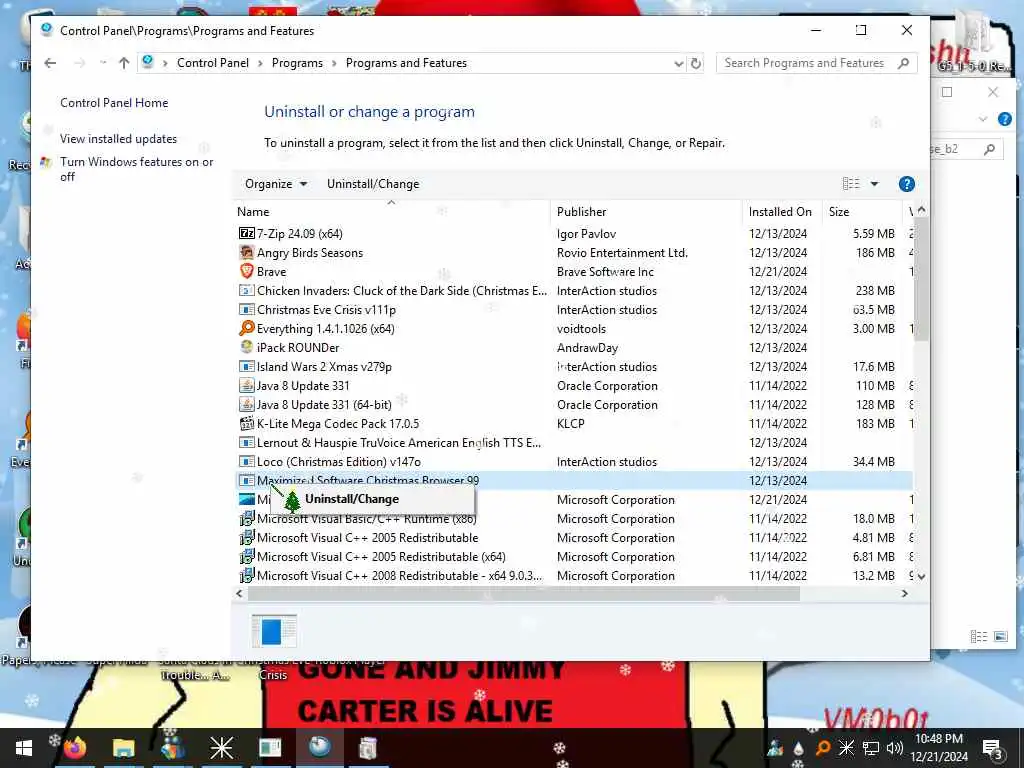Click the orange magnifier tray icon
This screenshot has height=768, width=1024.
click(x=823, y=748)
